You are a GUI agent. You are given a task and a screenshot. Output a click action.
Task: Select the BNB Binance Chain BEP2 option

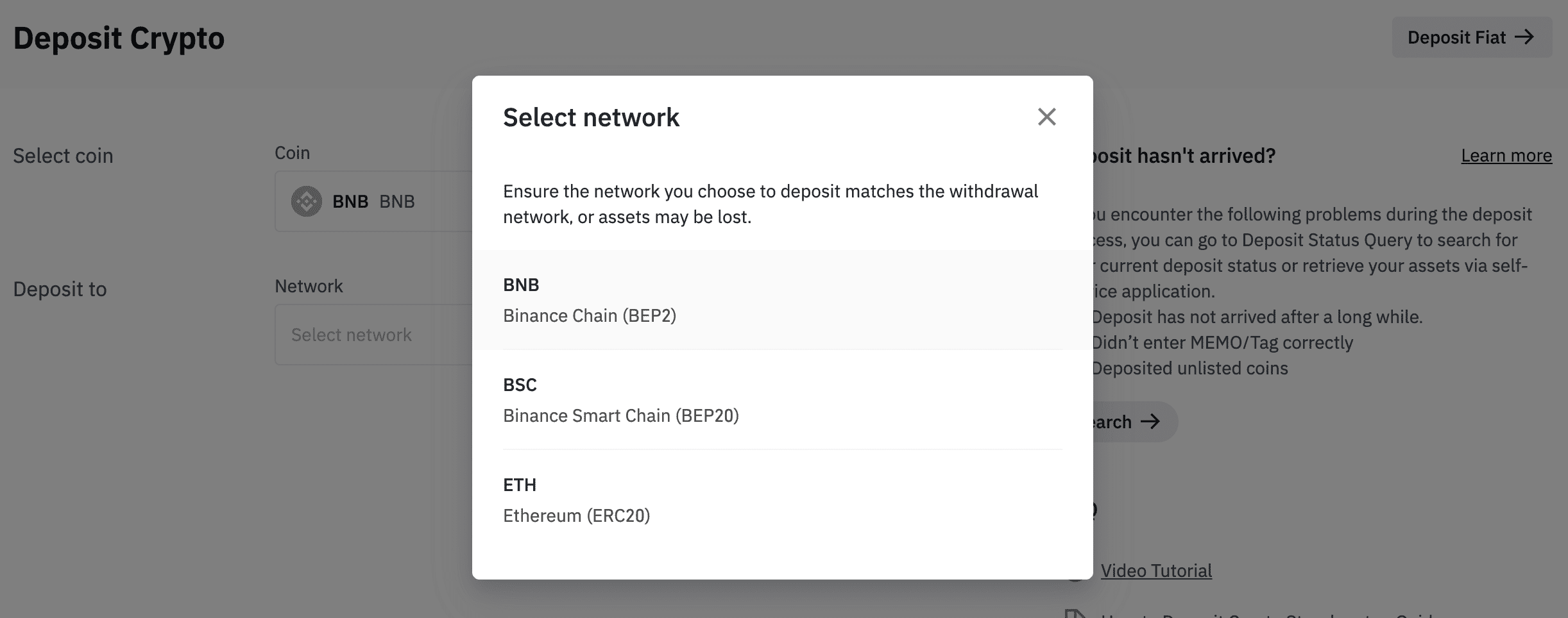(x=781, y=300)
